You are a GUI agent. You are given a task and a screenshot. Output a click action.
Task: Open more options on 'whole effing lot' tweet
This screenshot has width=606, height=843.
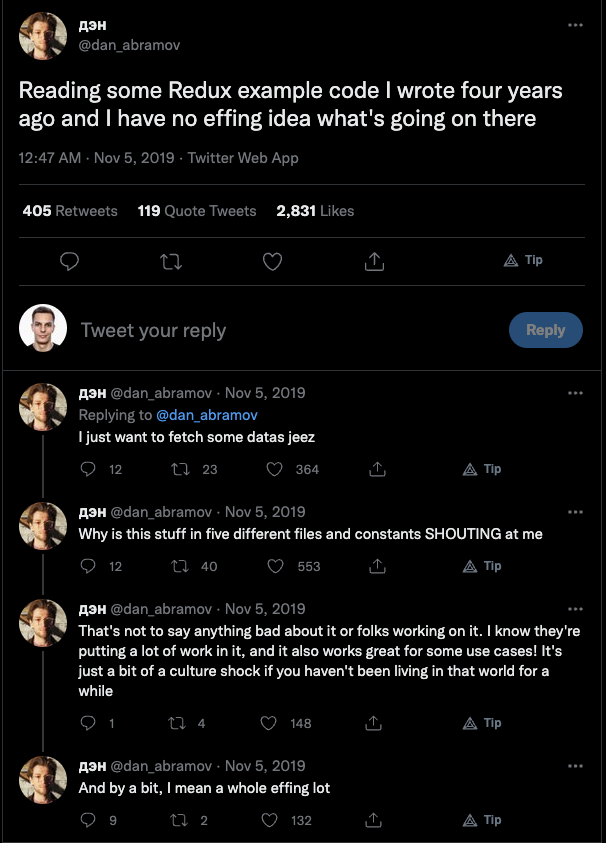[575, 765]
